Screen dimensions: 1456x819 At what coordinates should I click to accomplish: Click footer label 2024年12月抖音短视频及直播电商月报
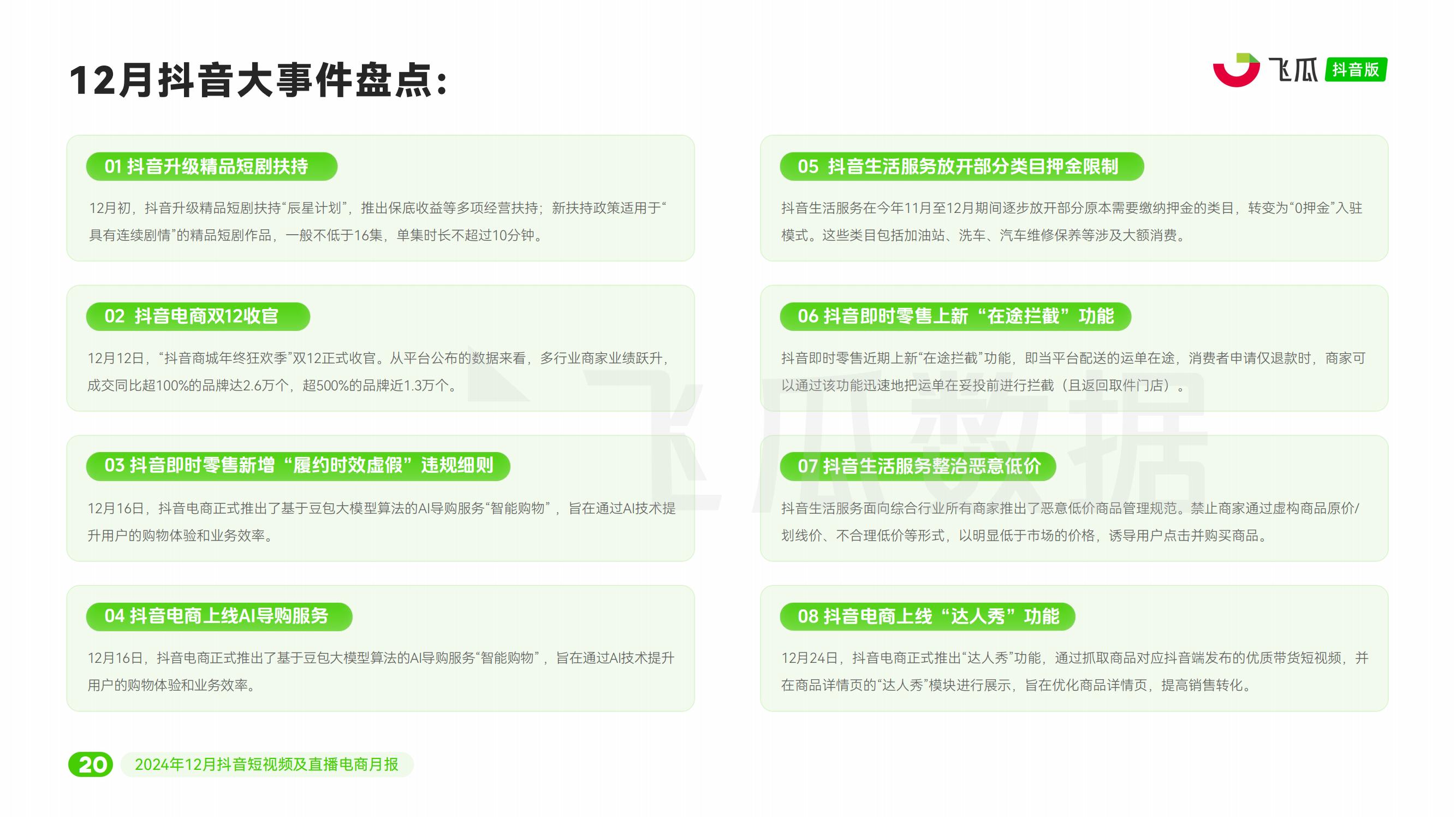[x=267, y=765]
